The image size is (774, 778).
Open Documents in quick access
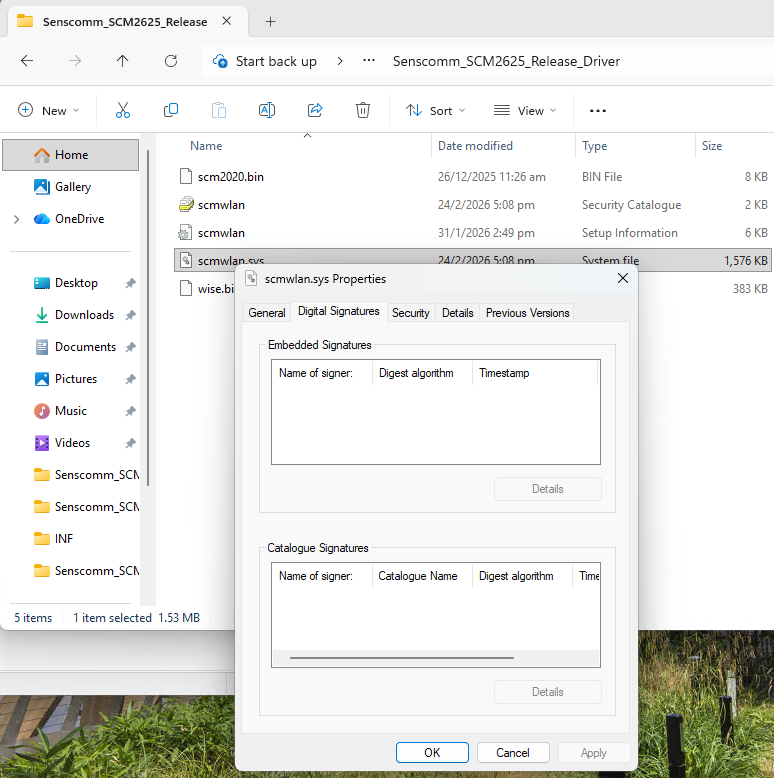click(85, 347)
